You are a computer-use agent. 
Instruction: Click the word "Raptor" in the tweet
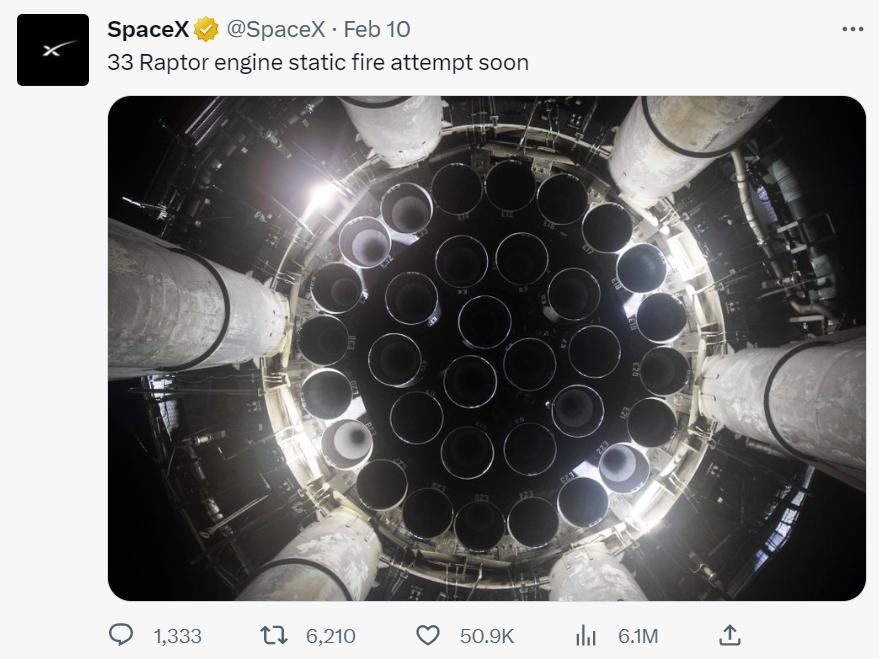[173, 62]
